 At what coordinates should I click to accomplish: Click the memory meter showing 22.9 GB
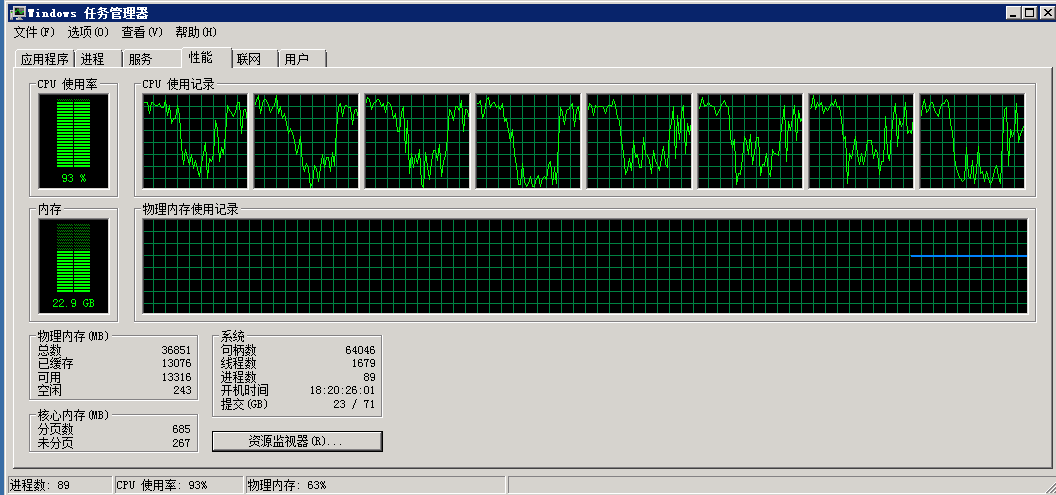tap(73, 266)
